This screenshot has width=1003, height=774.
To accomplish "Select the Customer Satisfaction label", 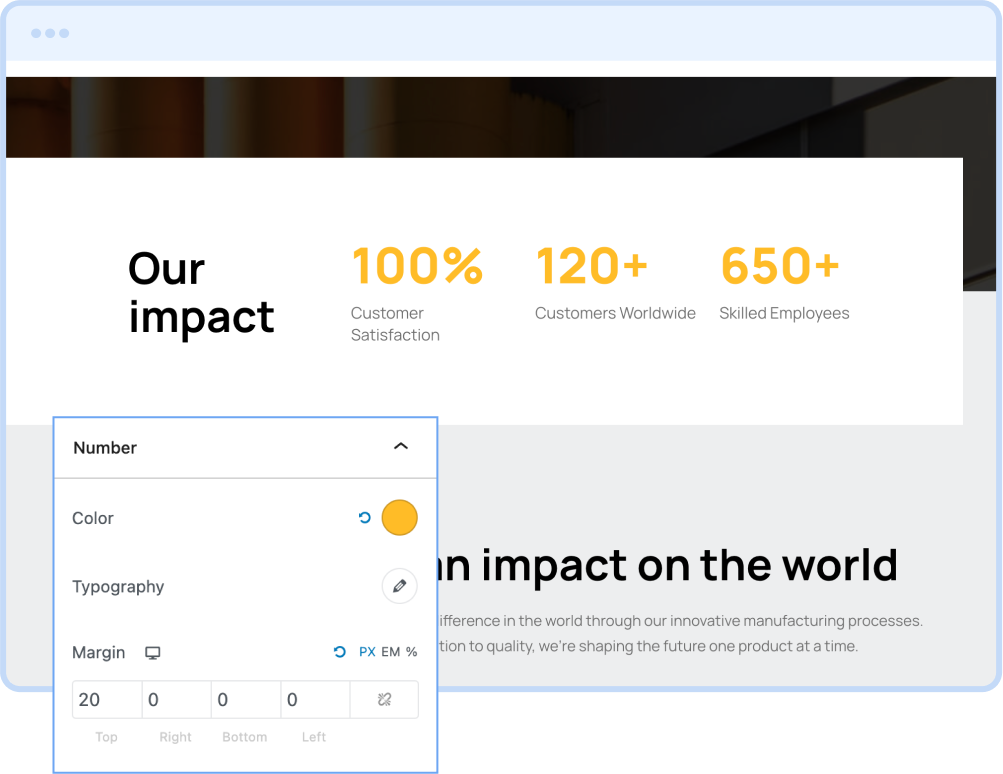I will [x=395, y=324].
